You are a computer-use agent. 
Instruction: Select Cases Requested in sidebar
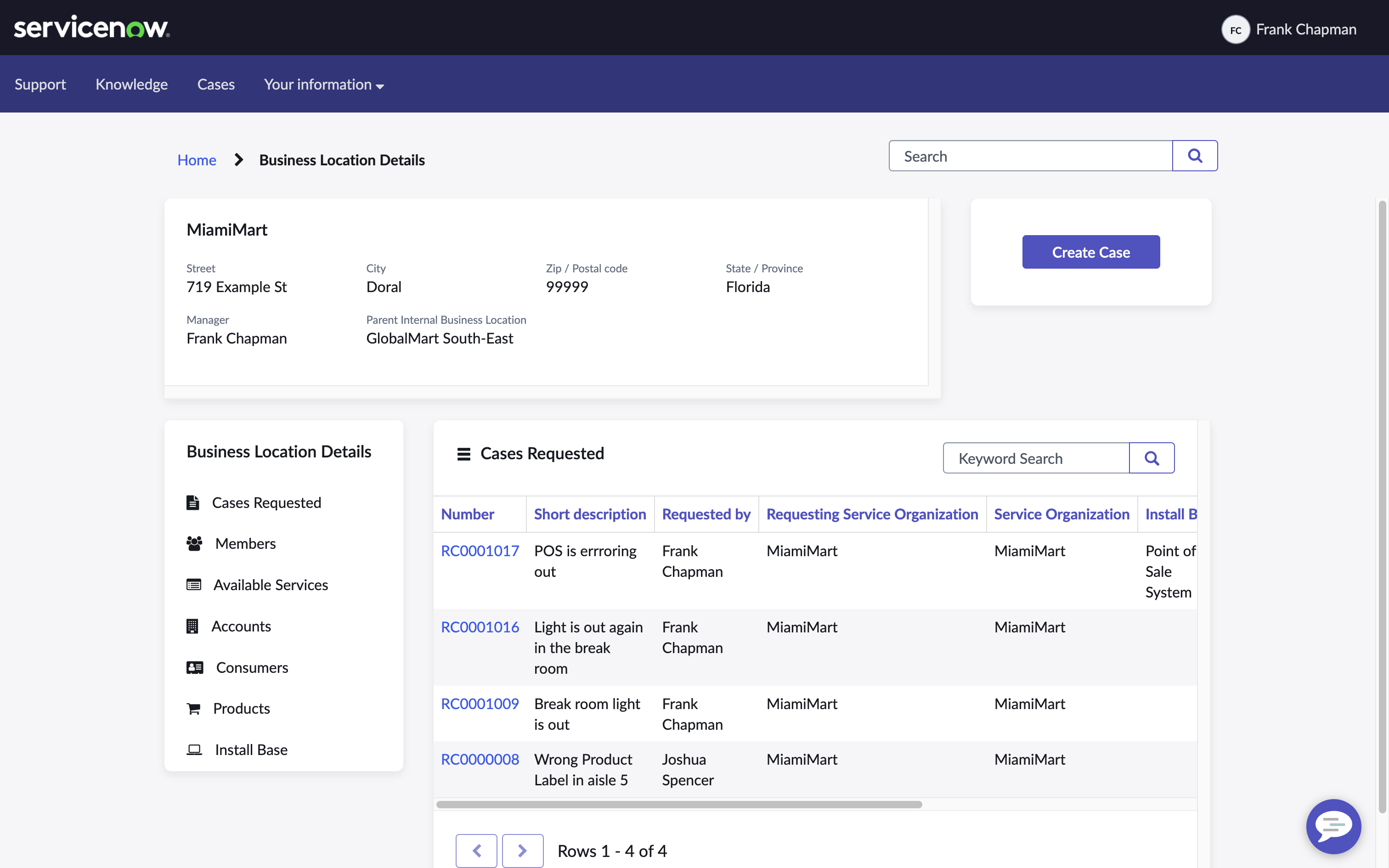tap(266, 502)
